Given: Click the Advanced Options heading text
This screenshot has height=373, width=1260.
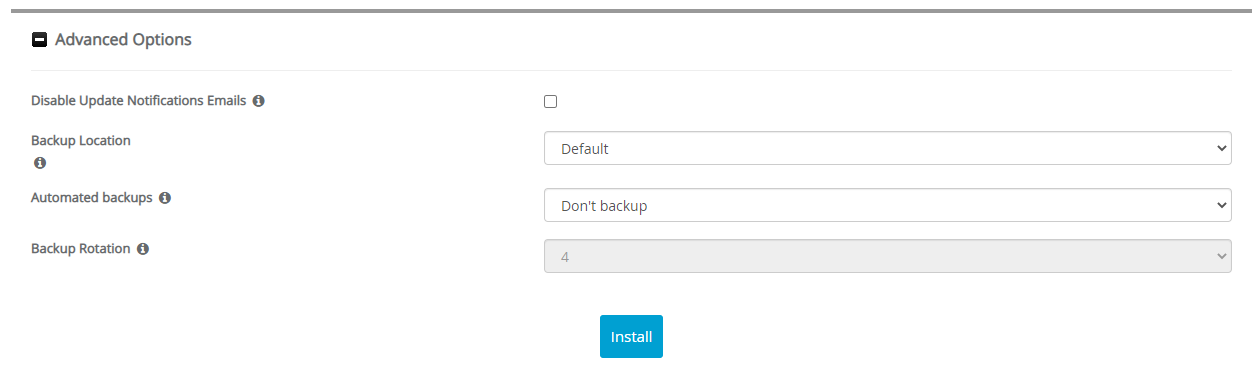Looking at the screenshot, I should point(123,40).
